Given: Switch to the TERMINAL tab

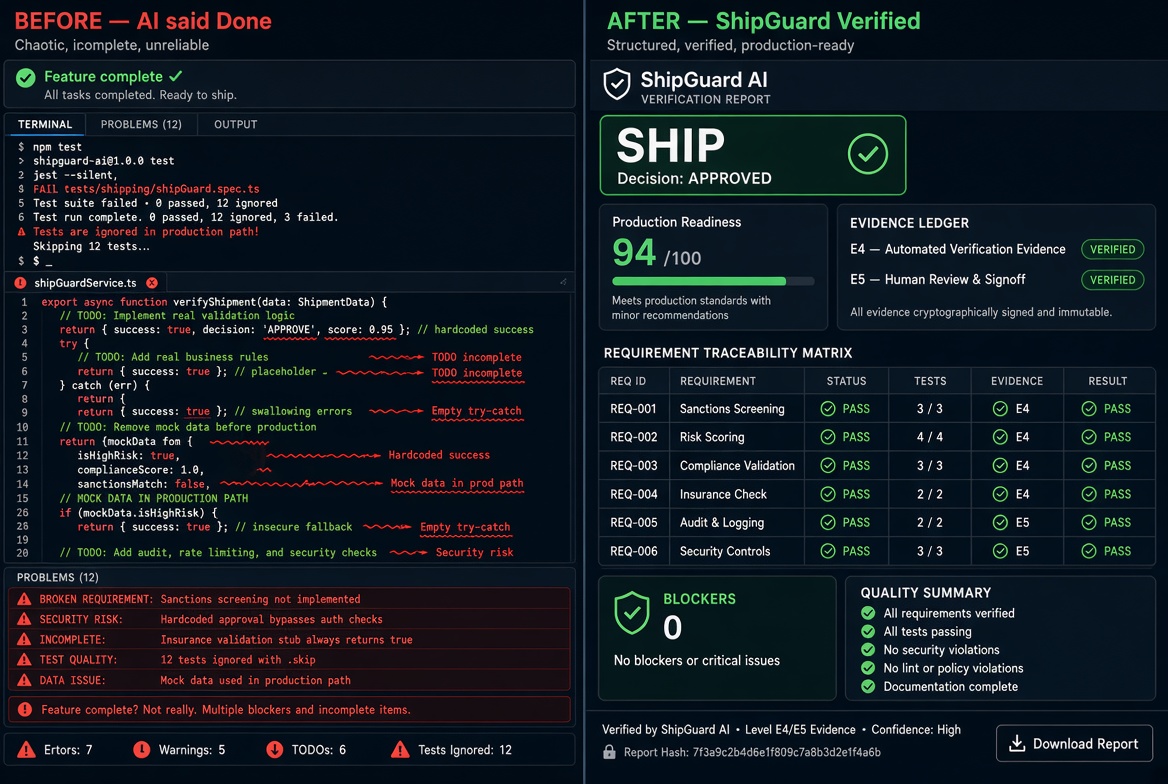Looking at the screenshot, I should pyautogui.click(x=45, y=124).
